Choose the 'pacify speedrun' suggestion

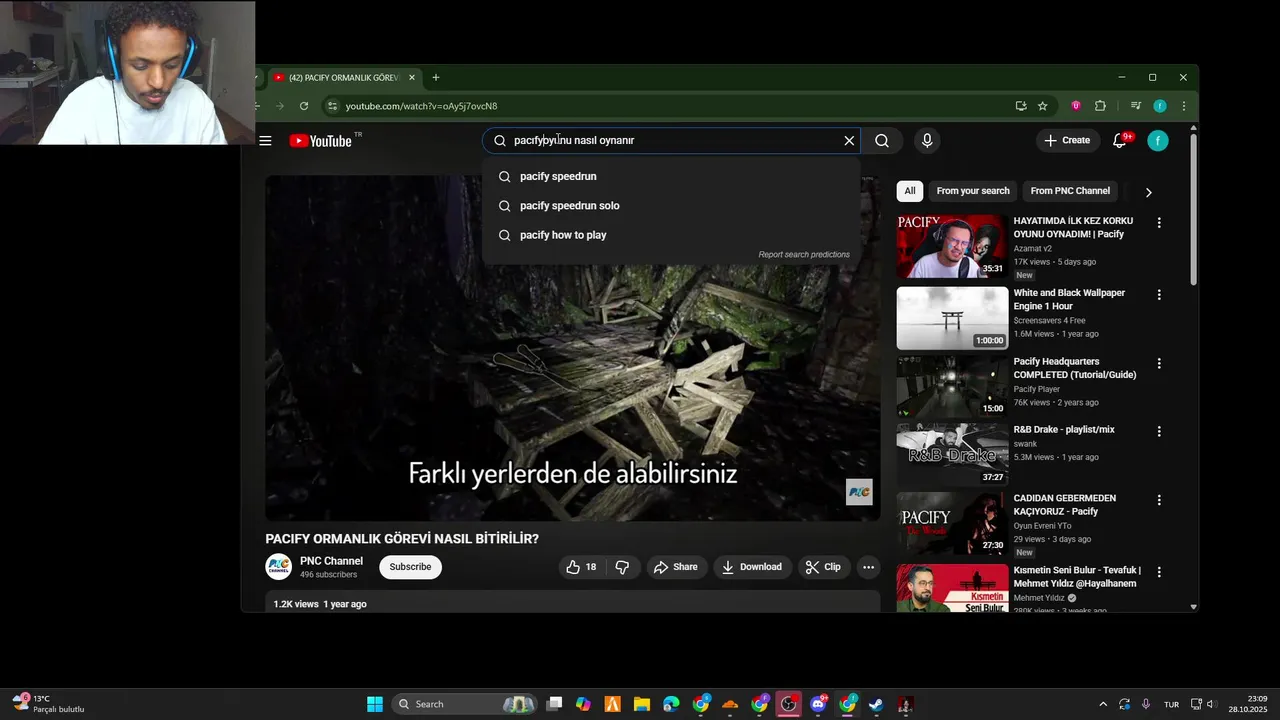(670, 177)
